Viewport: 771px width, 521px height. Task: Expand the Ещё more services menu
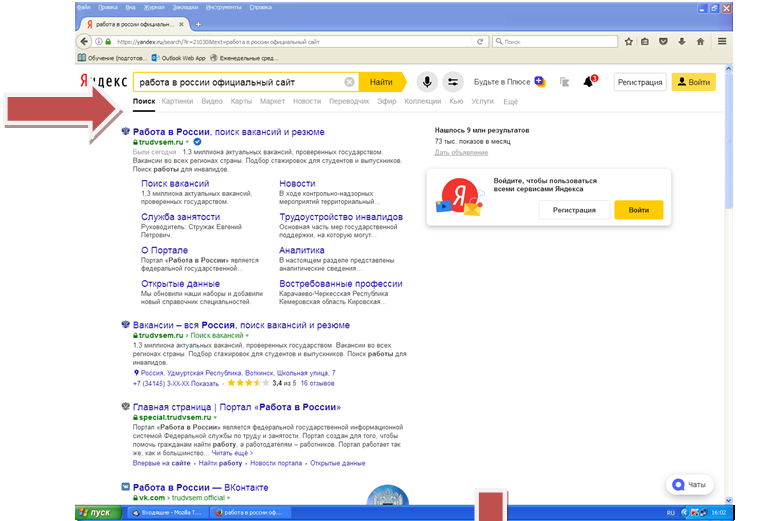[x=510, y=102]
